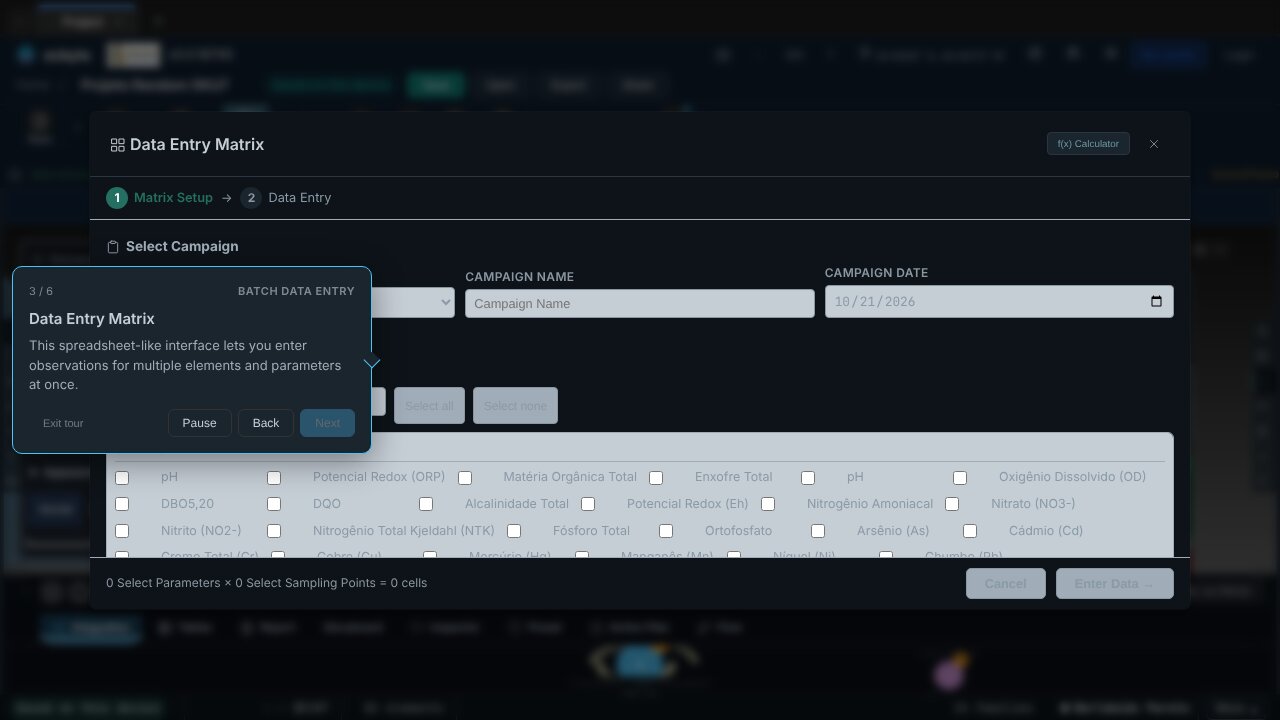This screenshot has height=720, width=1280.
Task: Pause the guided tour
Action: coord(200,423)
